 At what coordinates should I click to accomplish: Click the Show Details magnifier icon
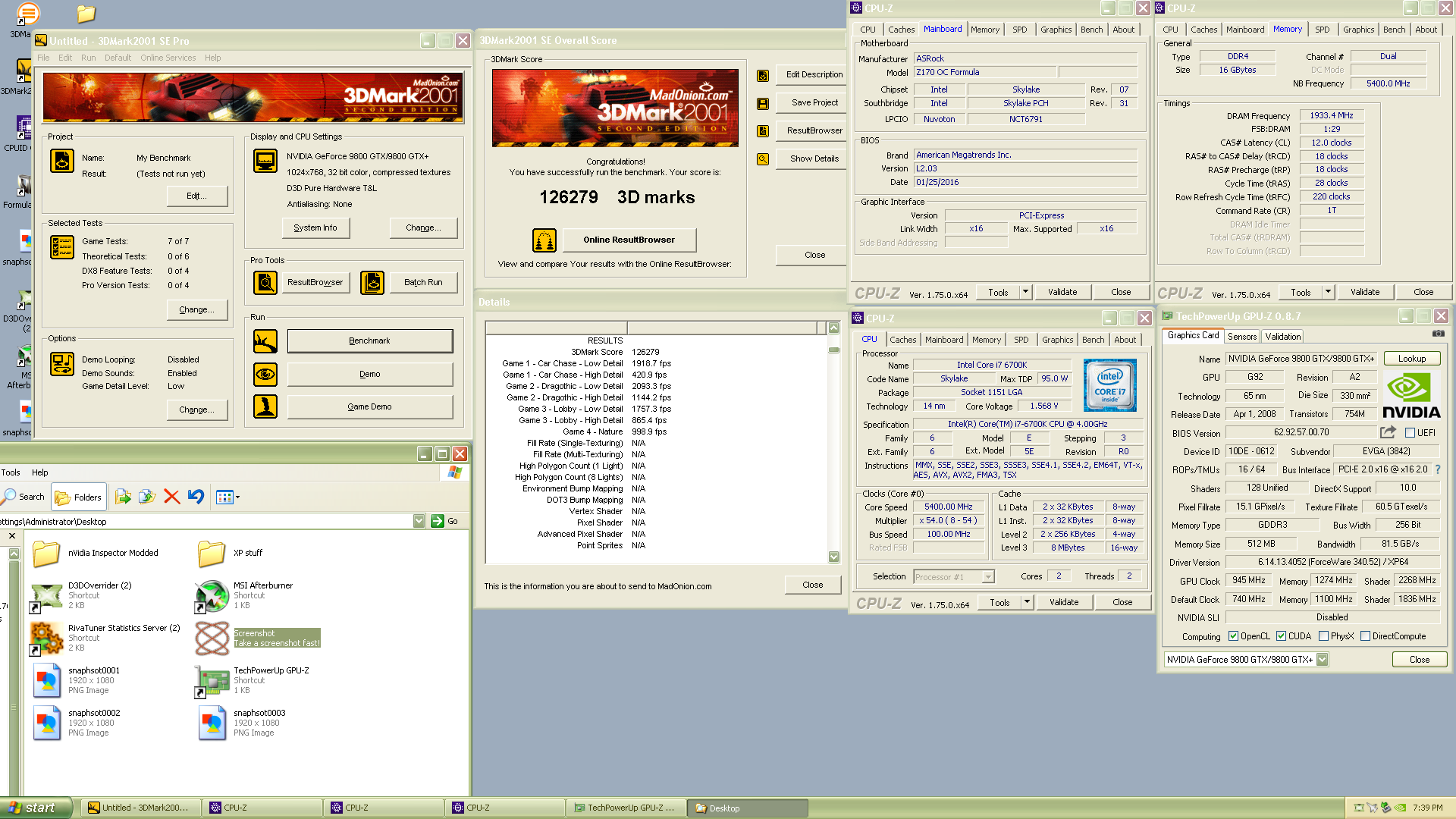pos(763,159)
